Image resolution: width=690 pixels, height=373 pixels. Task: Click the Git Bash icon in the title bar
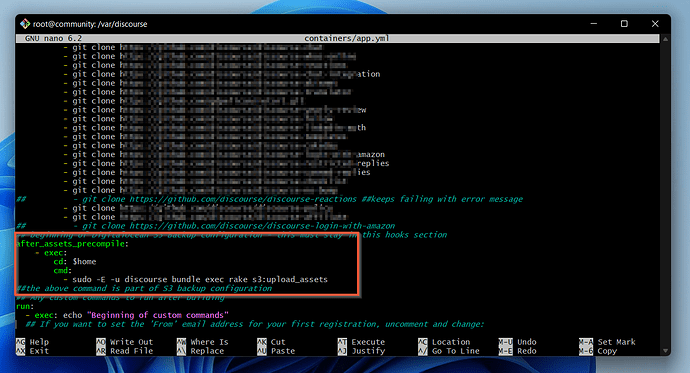25,24
